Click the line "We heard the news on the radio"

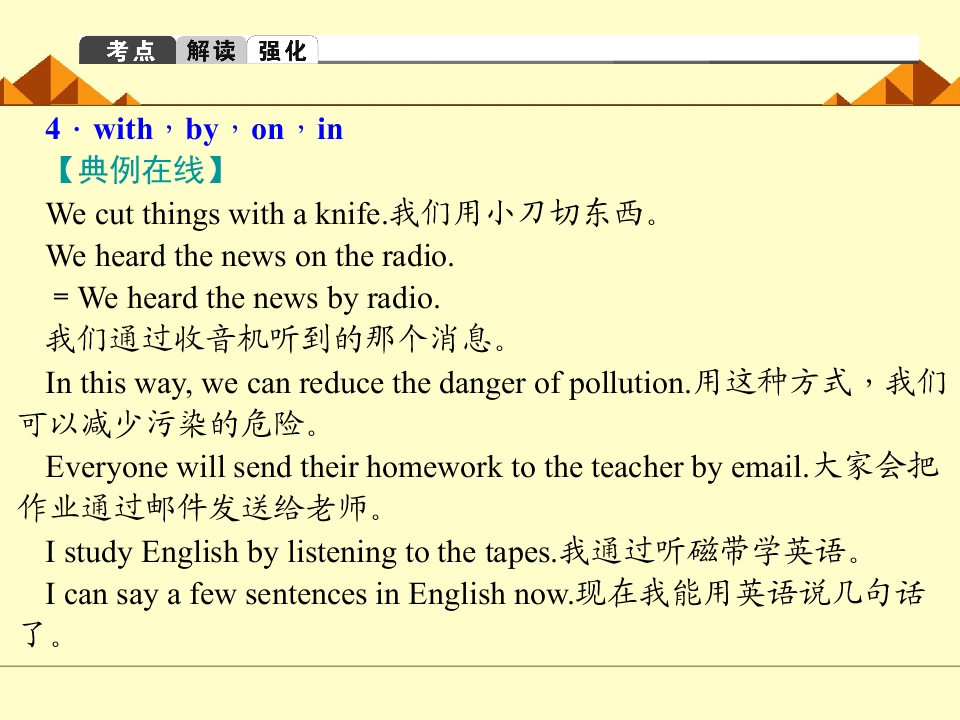click(250, 256)
